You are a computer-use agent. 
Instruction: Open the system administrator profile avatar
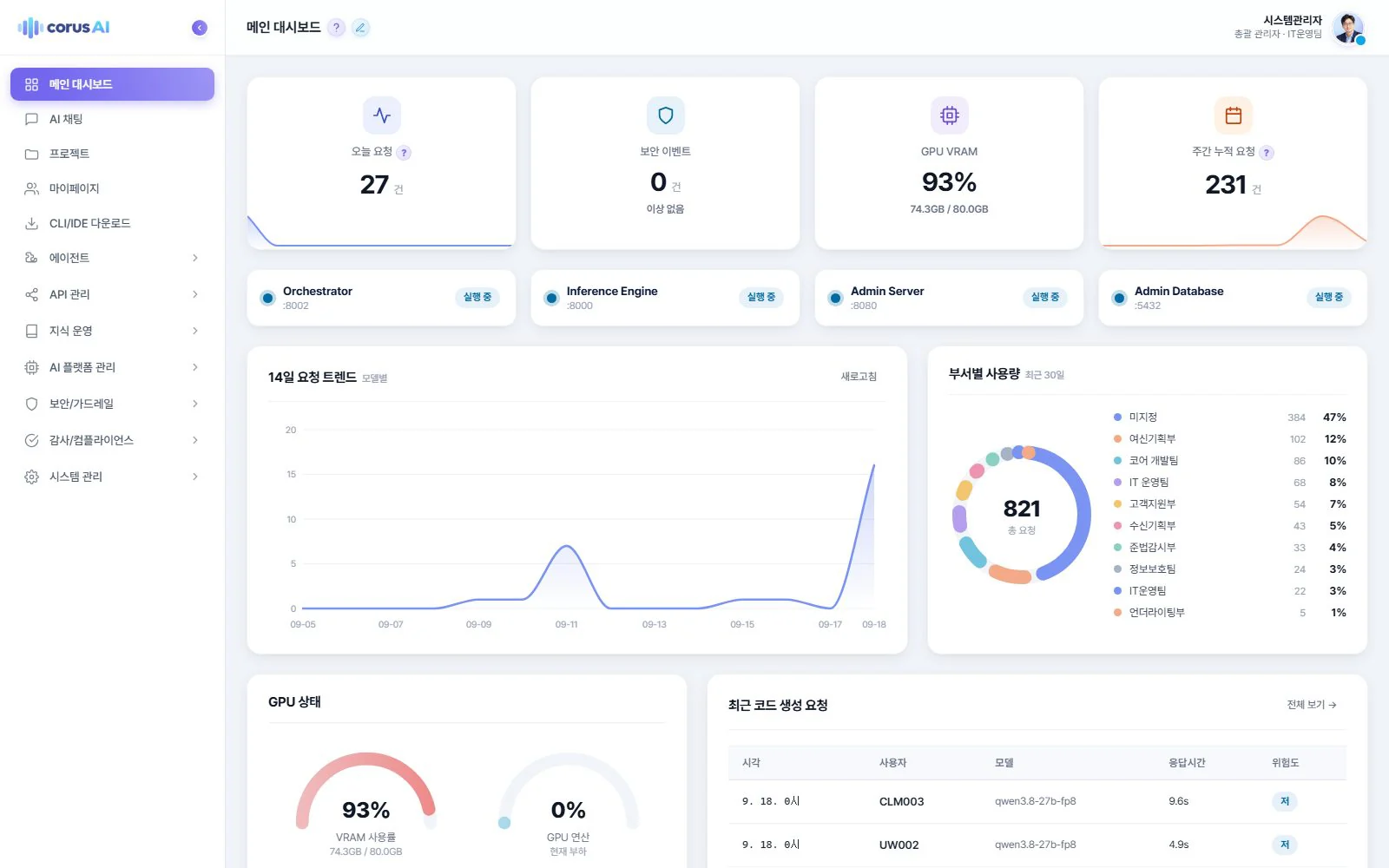1348,28
